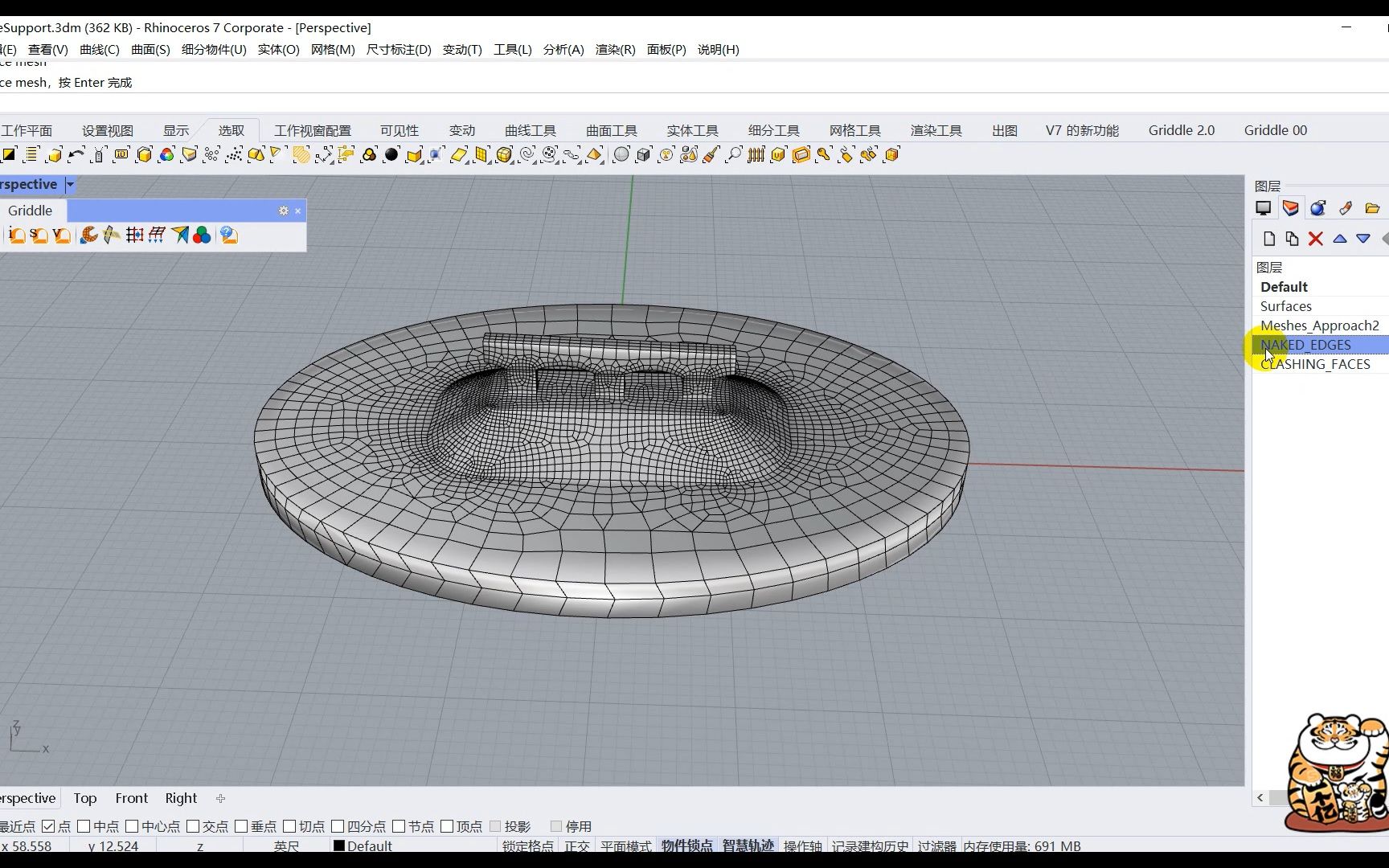The width and height of the screenshot is (1389, 868).
Task: Delete layer with the red X icon
Action: 1315,239
